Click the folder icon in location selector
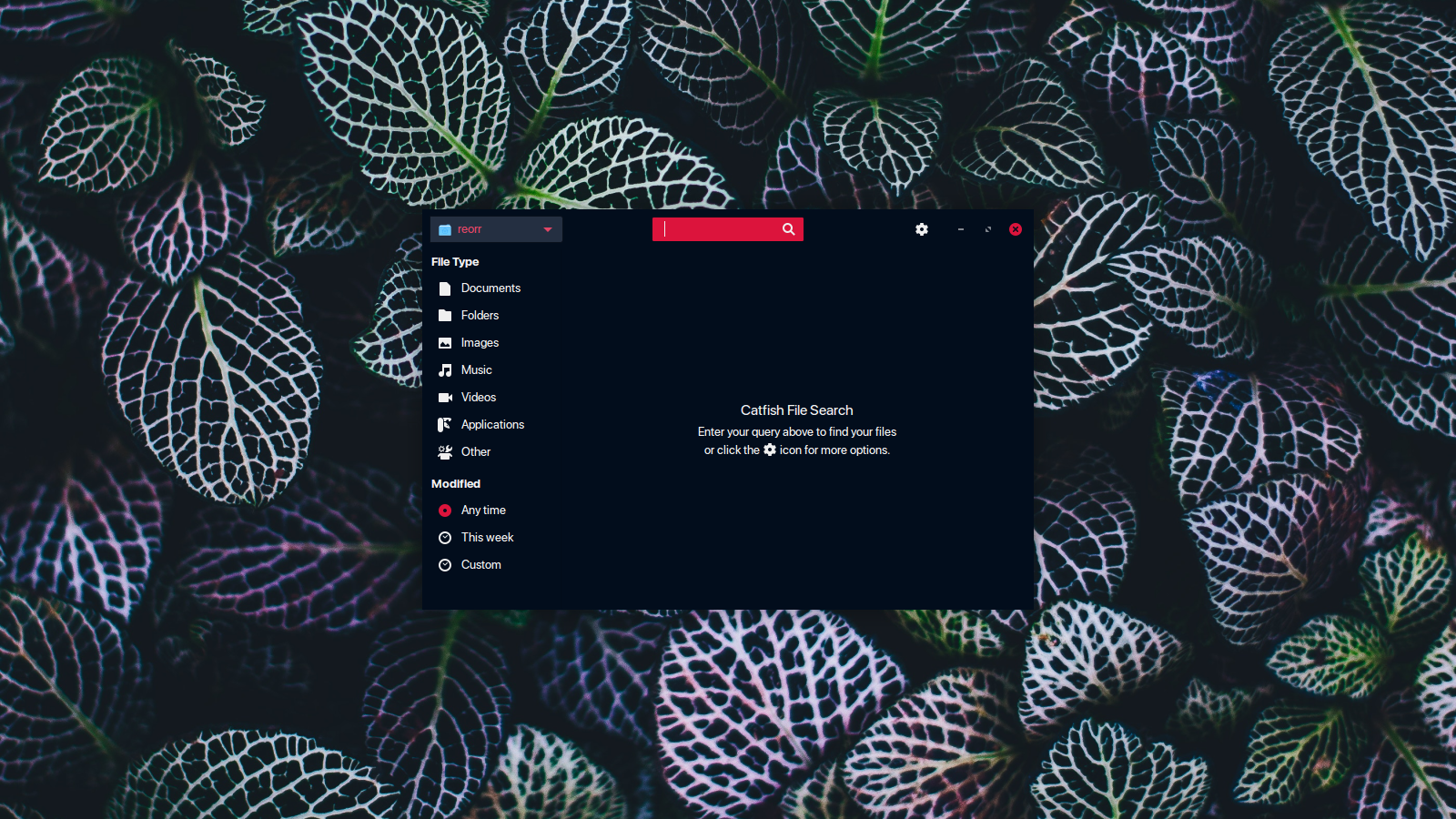 click(x=445, y=229)
